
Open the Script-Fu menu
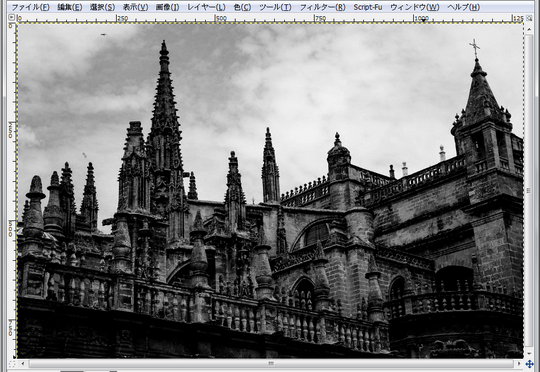(367, 7)
